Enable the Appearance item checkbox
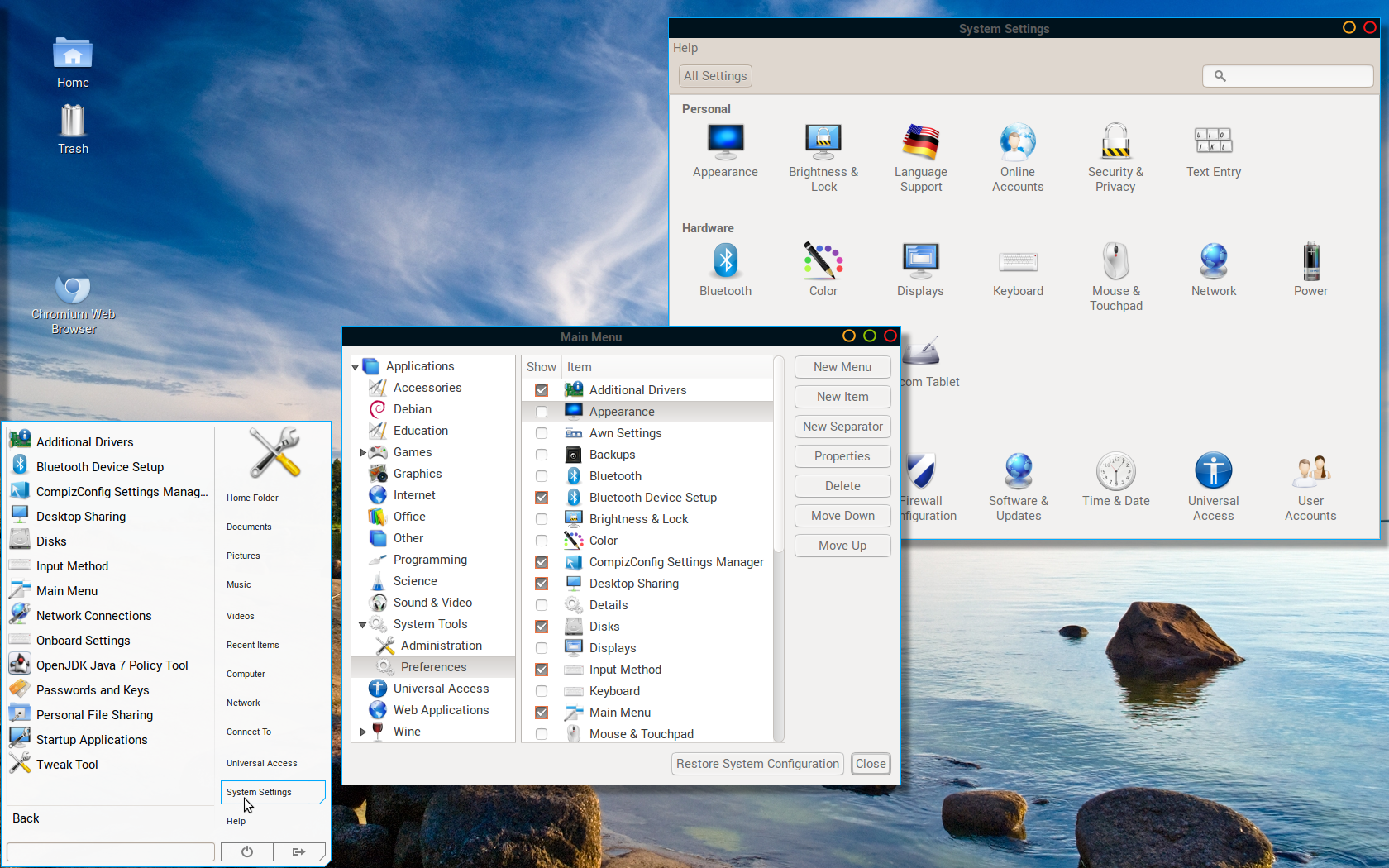 point(542,412)
